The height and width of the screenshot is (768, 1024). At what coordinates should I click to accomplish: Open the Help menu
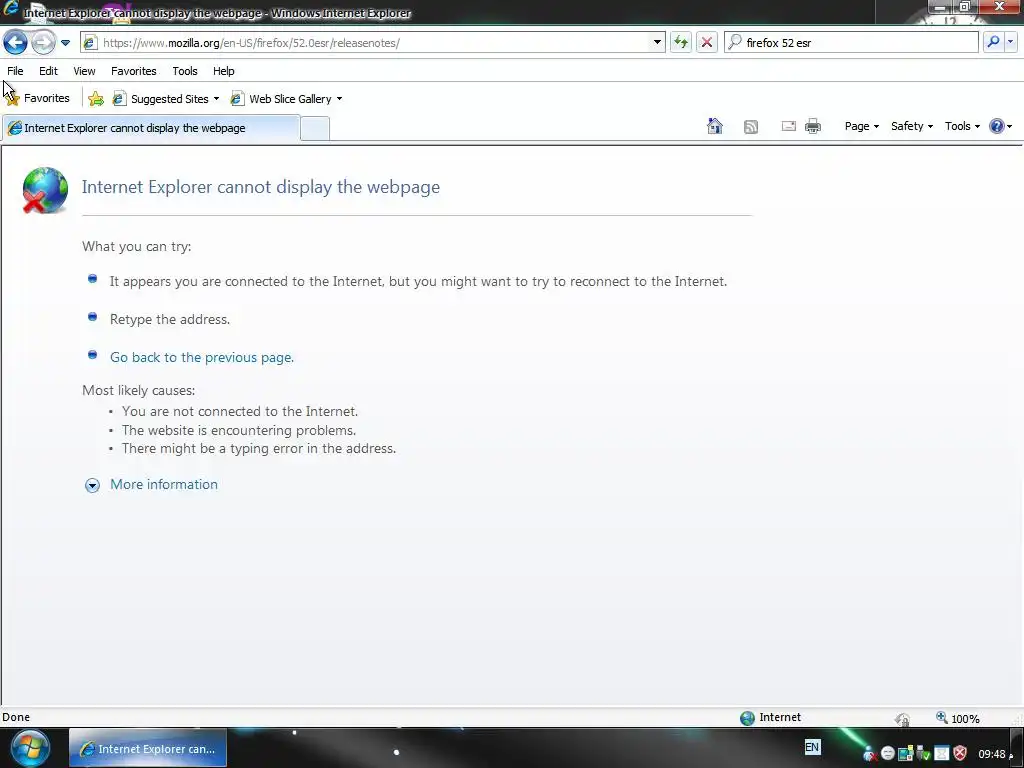point(223,71)
